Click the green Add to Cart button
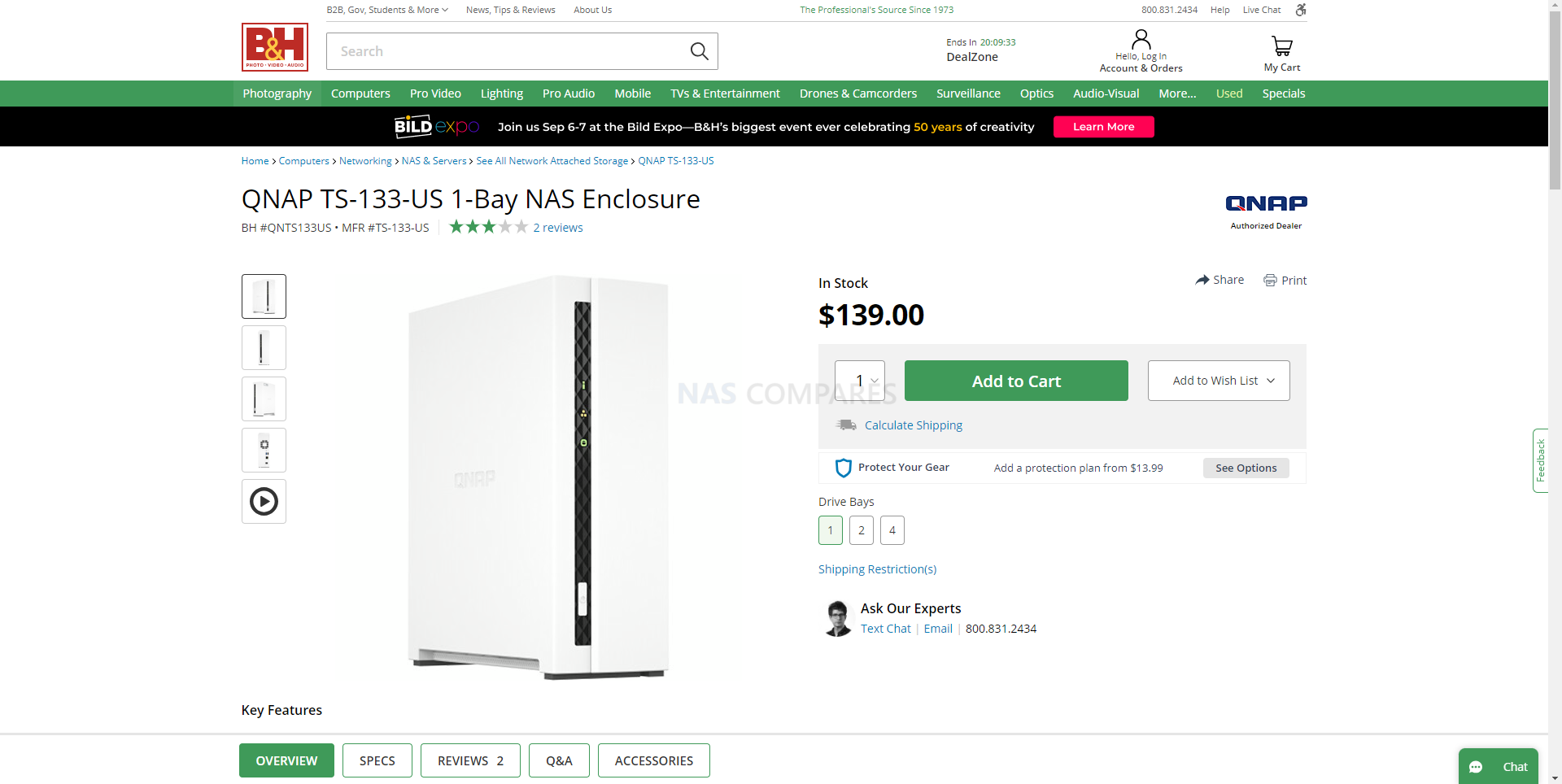Screen dimensions: 1562x784 tap(1016, 381)
